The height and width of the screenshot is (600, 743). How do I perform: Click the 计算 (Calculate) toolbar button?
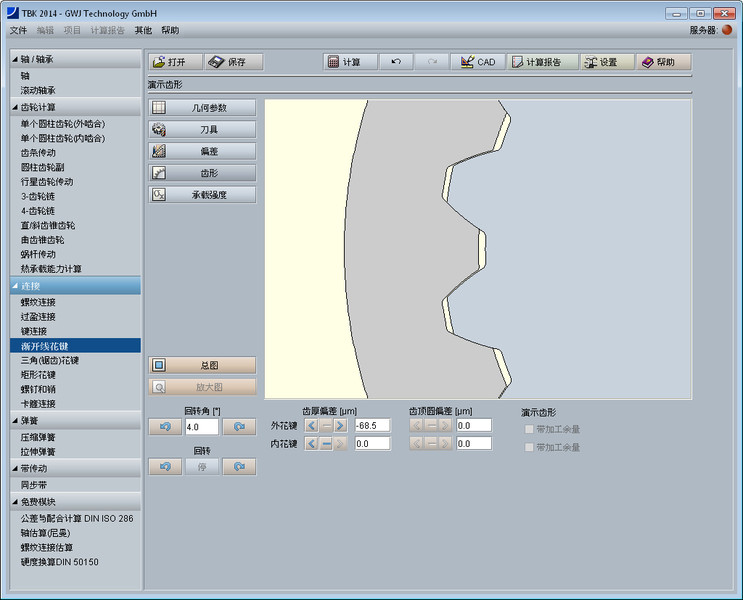pyautogui.click(x=350, y=62)
